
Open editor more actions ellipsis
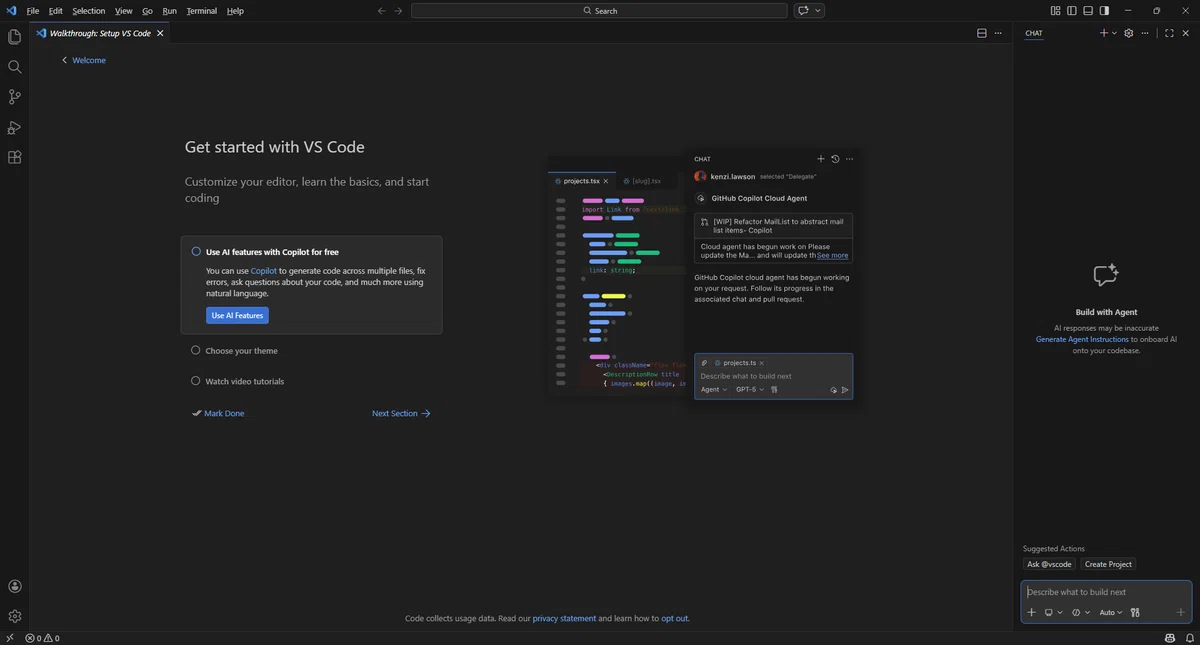coord(999,33)
